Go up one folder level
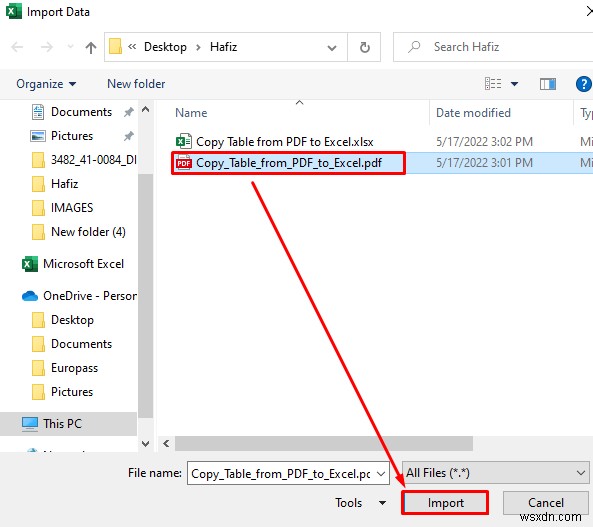Screen dimensions: 593x527 [91, 47]
